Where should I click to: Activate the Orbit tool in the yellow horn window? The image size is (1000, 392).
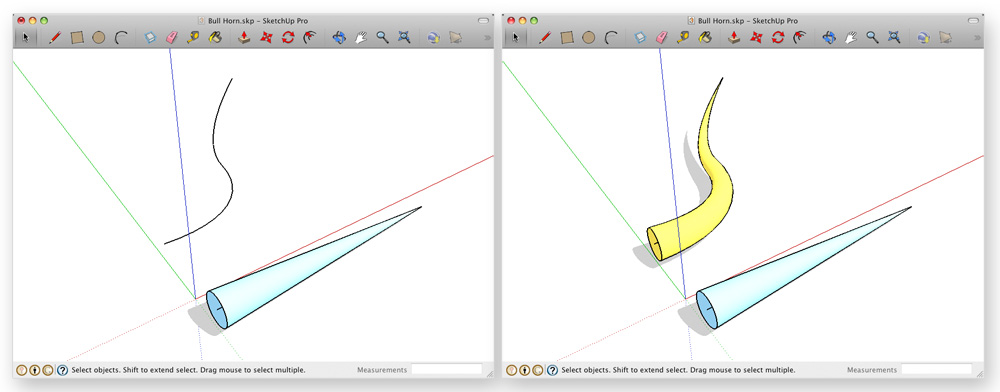[x=828, y=38]
